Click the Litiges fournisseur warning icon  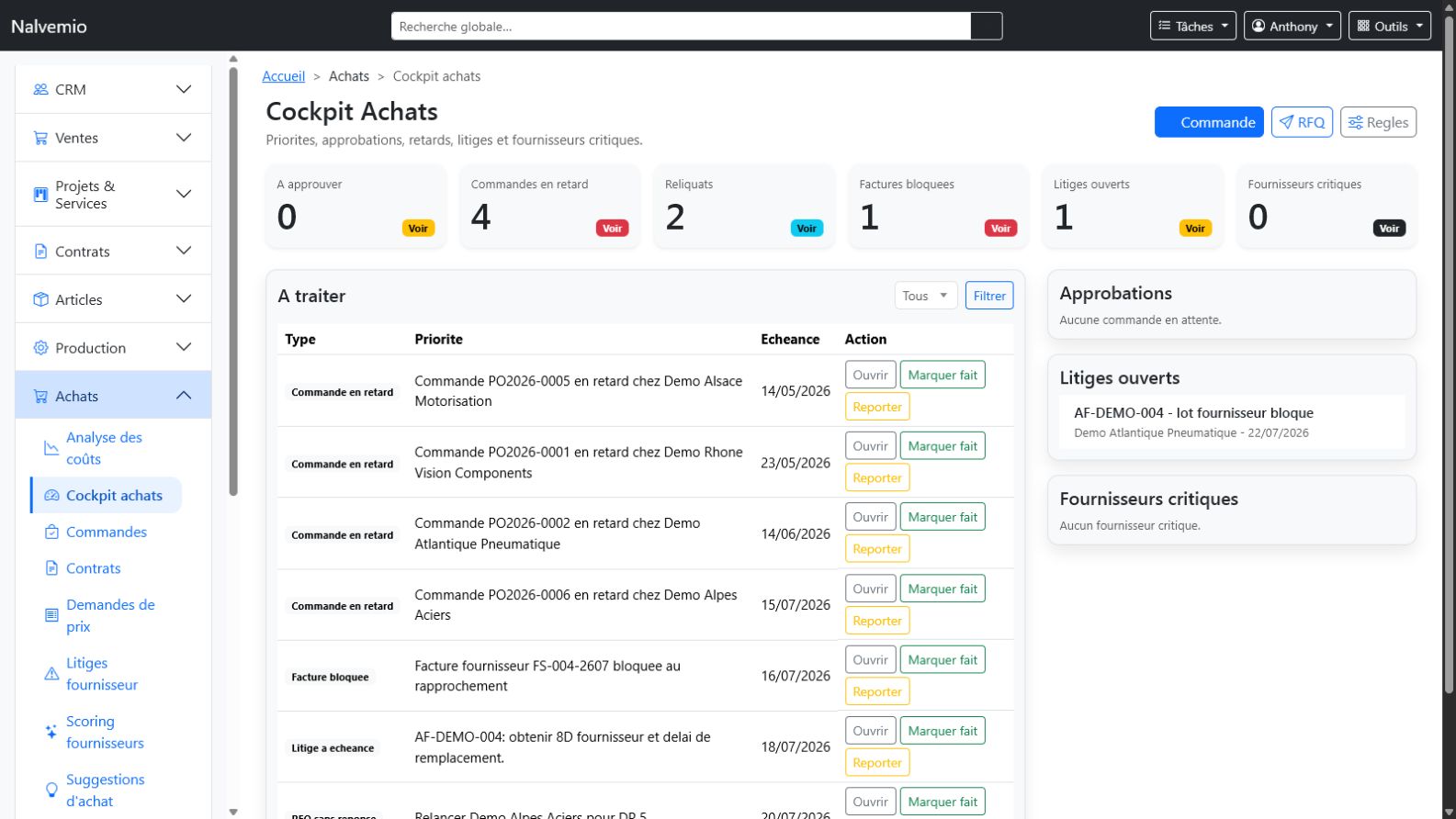(x=51, y=674)
